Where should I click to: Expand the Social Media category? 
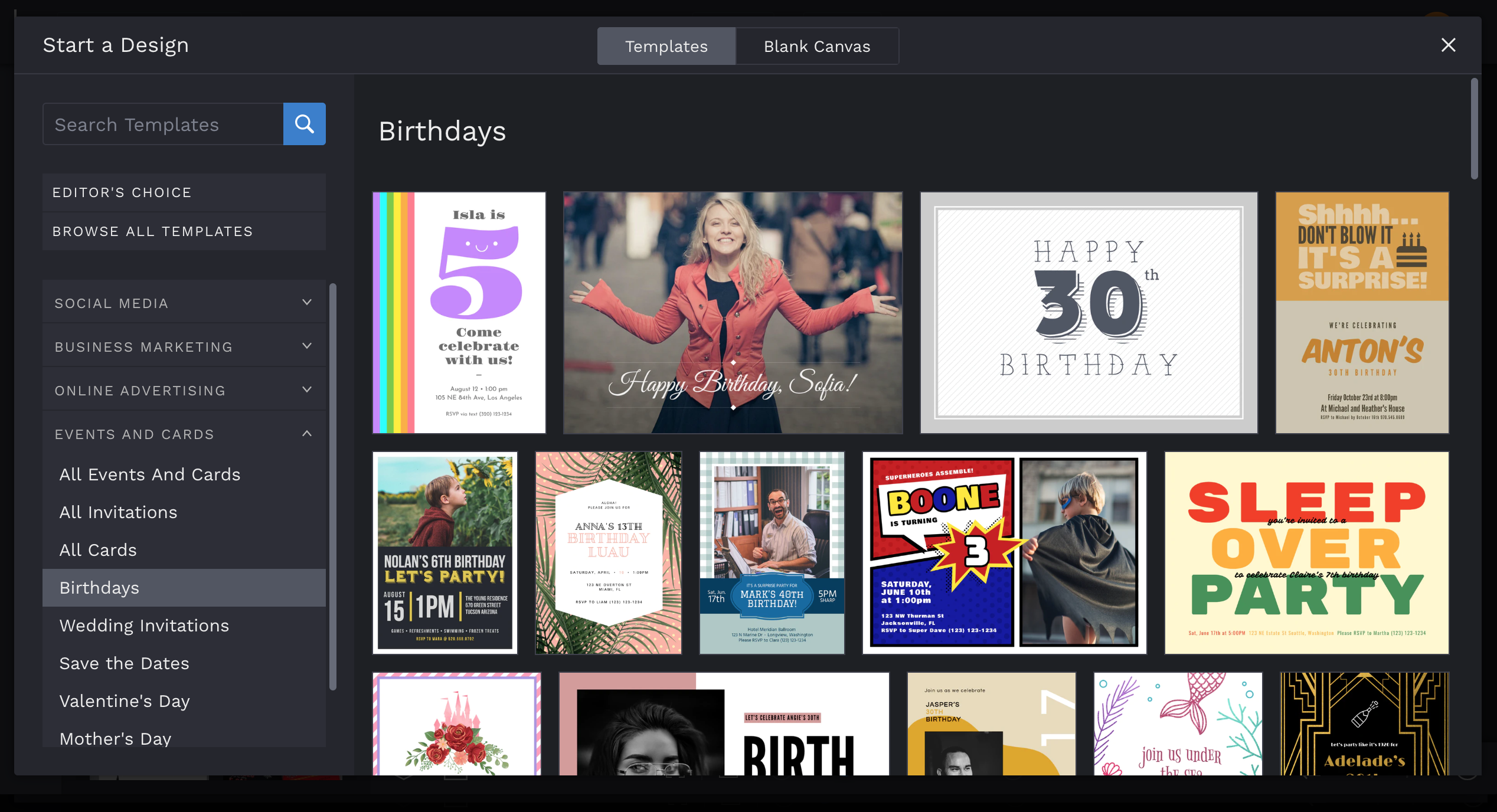[x=184, y=303]
